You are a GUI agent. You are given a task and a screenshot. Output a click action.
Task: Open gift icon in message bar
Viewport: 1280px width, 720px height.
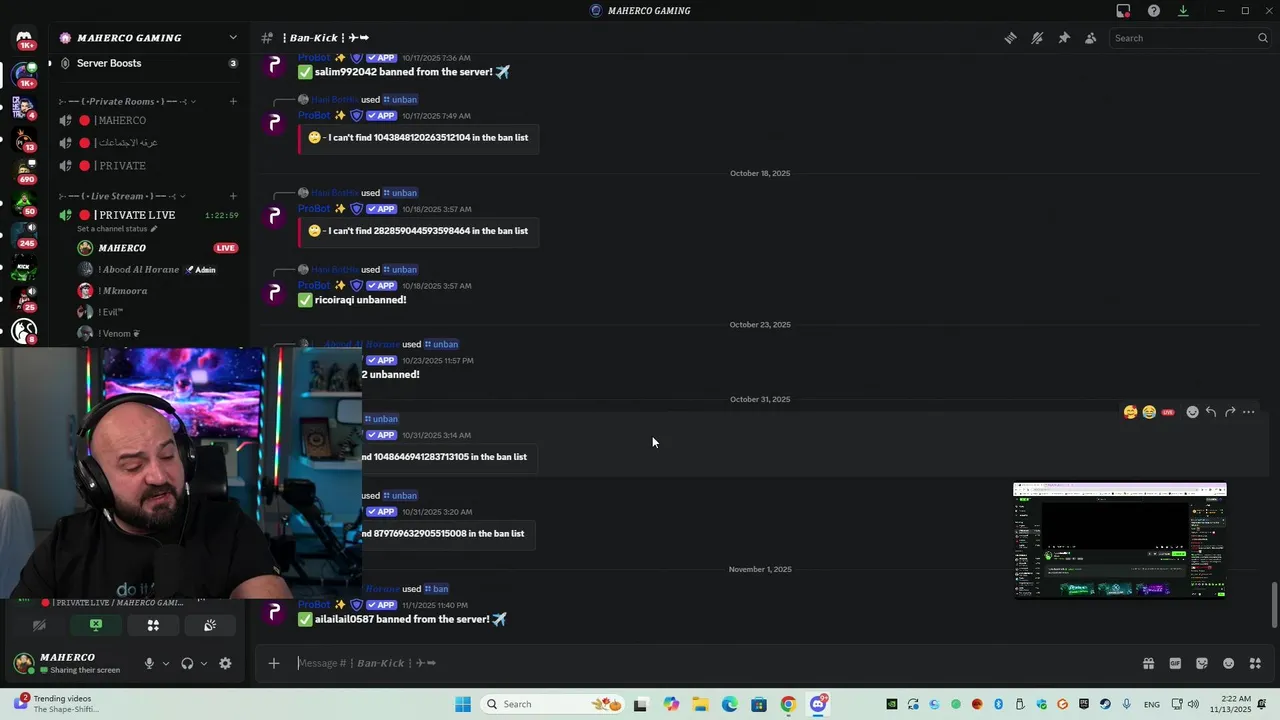[x=1148, y=663]
